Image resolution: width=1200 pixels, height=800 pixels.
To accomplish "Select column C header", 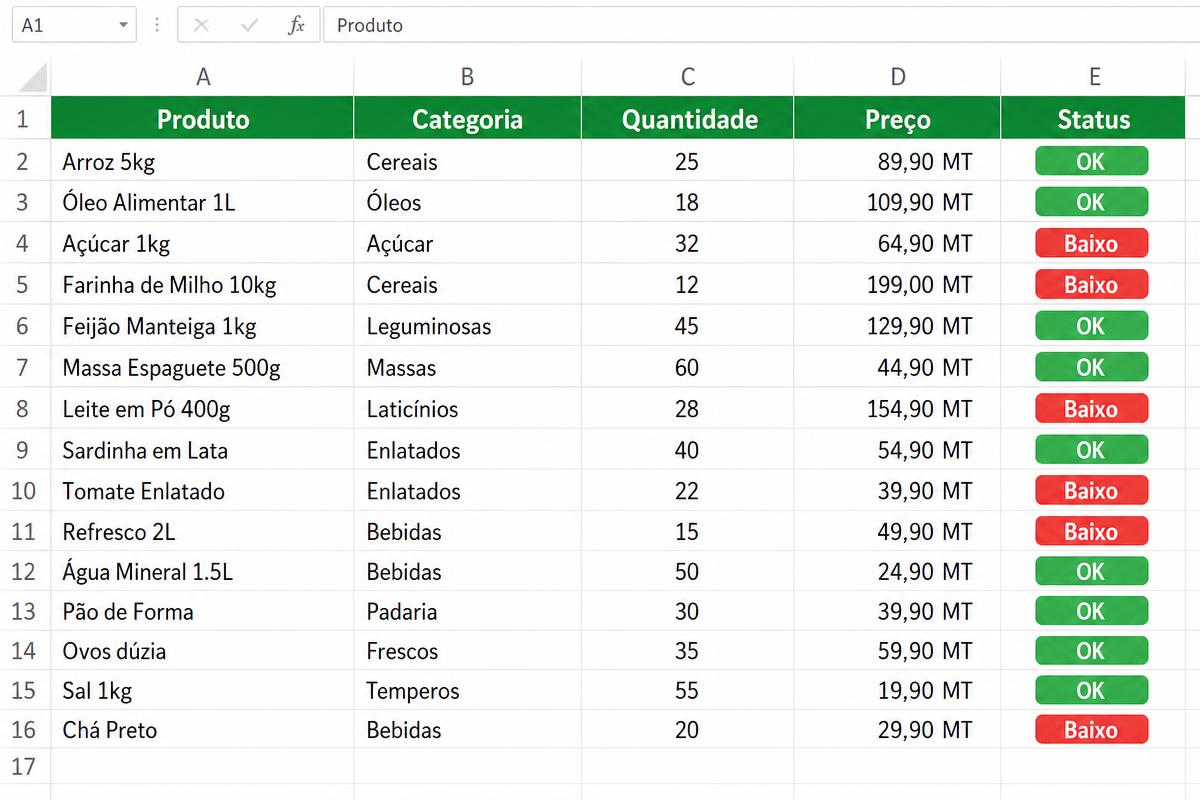I will 687,77.
